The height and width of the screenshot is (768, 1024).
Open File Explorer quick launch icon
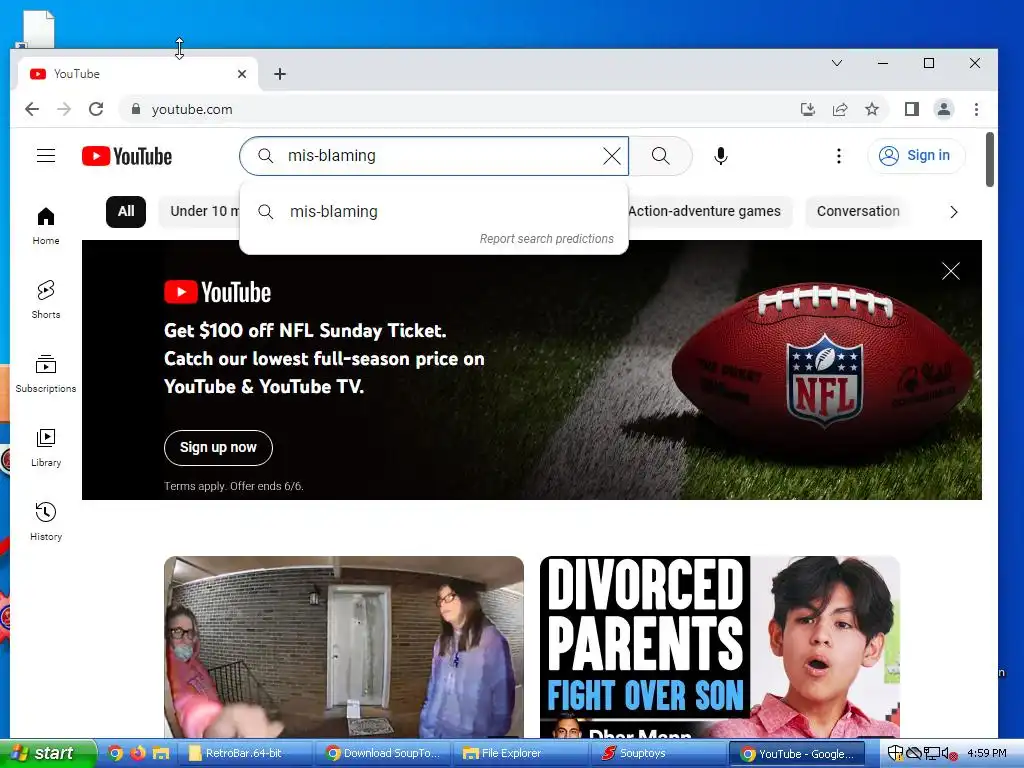(x=161, y=753)
